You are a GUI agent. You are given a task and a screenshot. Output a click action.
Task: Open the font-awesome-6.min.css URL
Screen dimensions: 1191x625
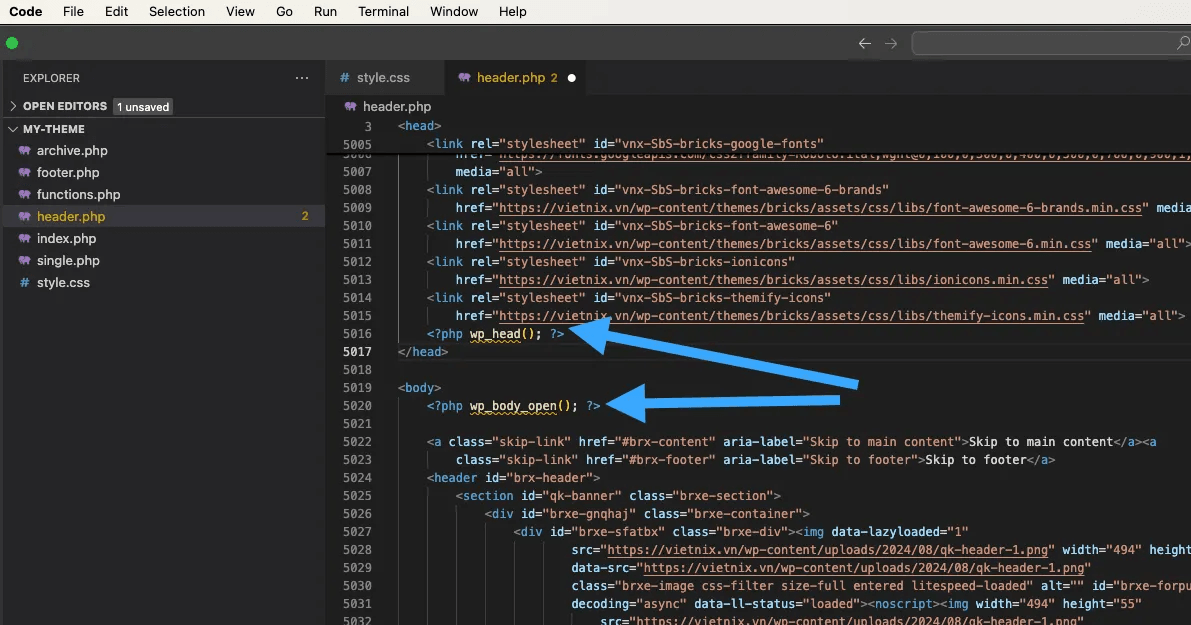tap(795, 244)
